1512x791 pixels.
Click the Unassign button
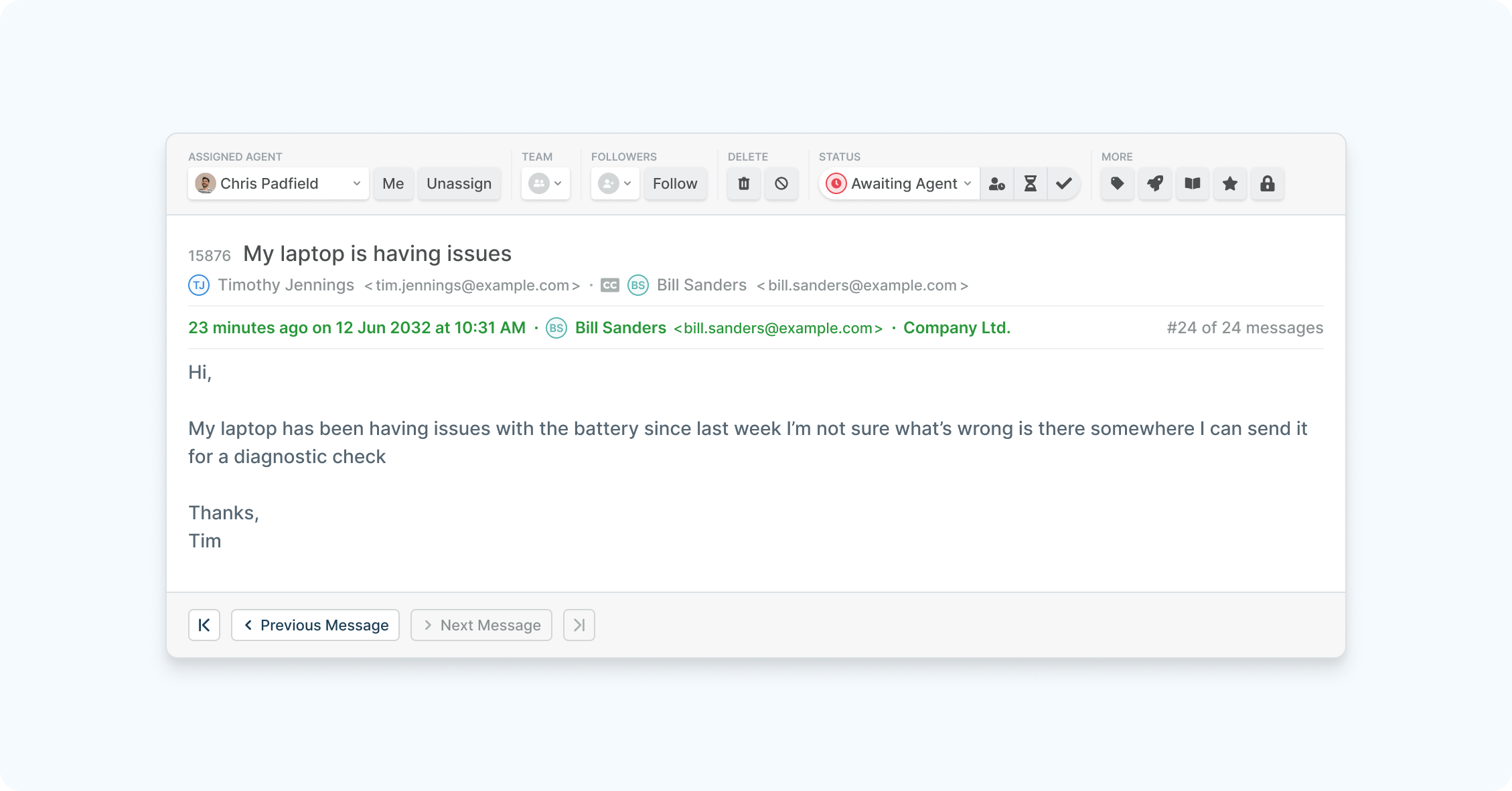(459, 183)
